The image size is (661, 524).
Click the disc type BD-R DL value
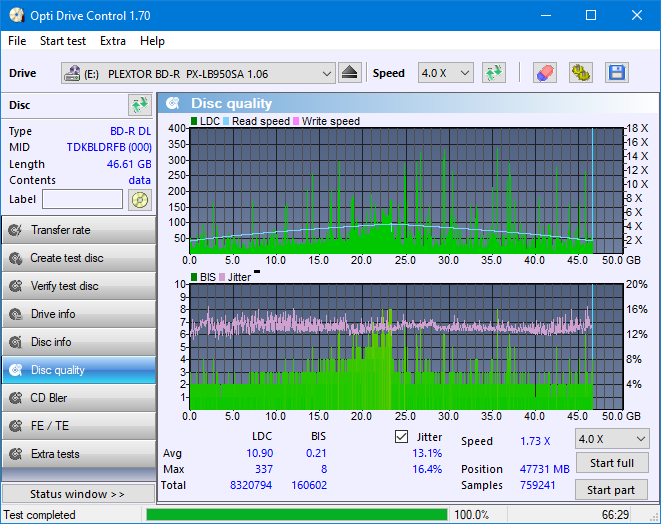130,131
